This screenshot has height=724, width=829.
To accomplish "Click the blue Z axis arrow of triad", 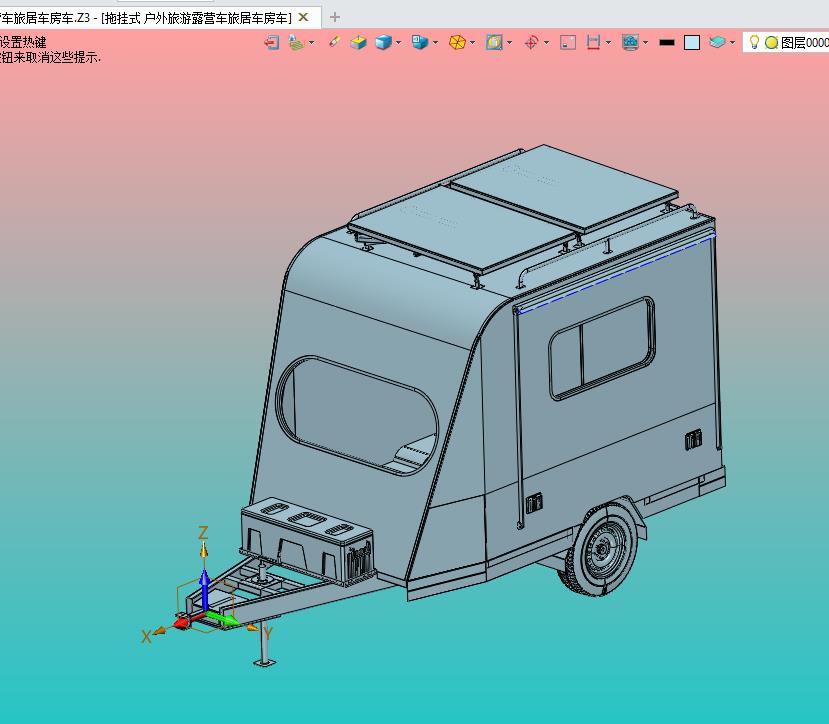I will pos(204,583).
